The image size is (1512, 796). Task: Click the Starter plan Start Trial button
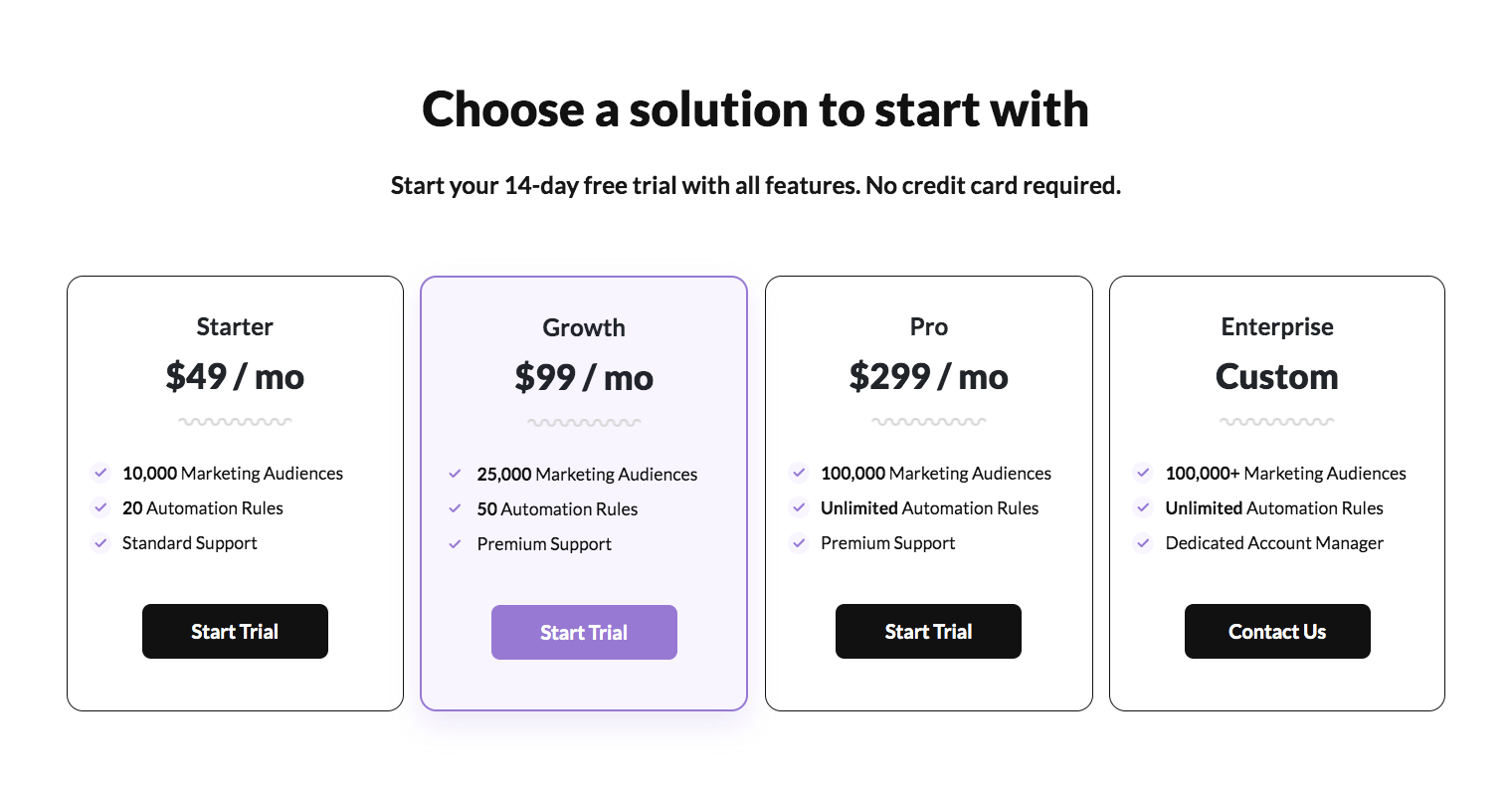point(235,631)
